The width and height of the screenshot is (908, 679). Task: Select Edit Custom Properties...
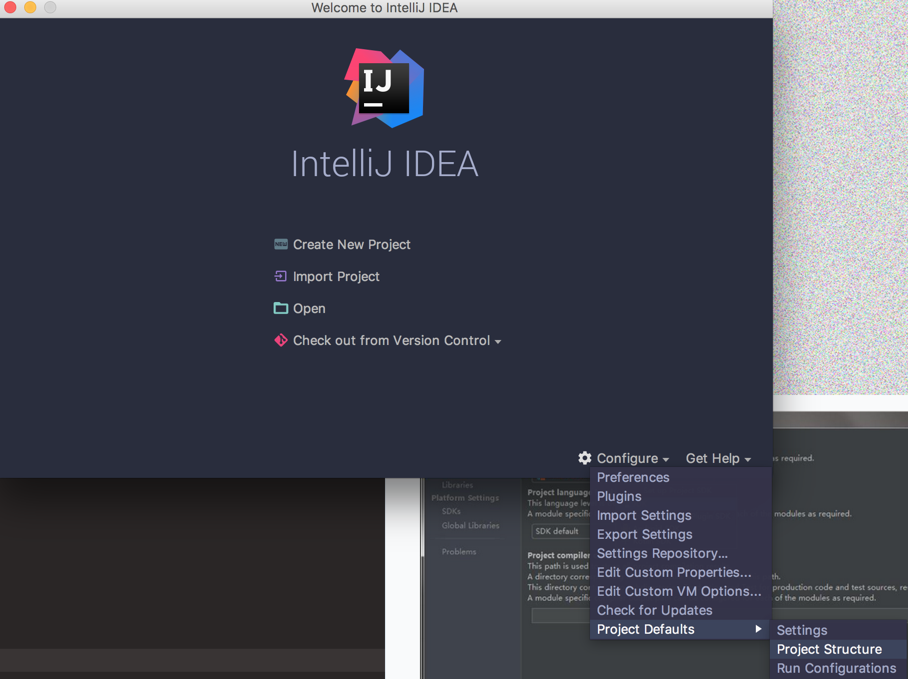tap(680, 572)
